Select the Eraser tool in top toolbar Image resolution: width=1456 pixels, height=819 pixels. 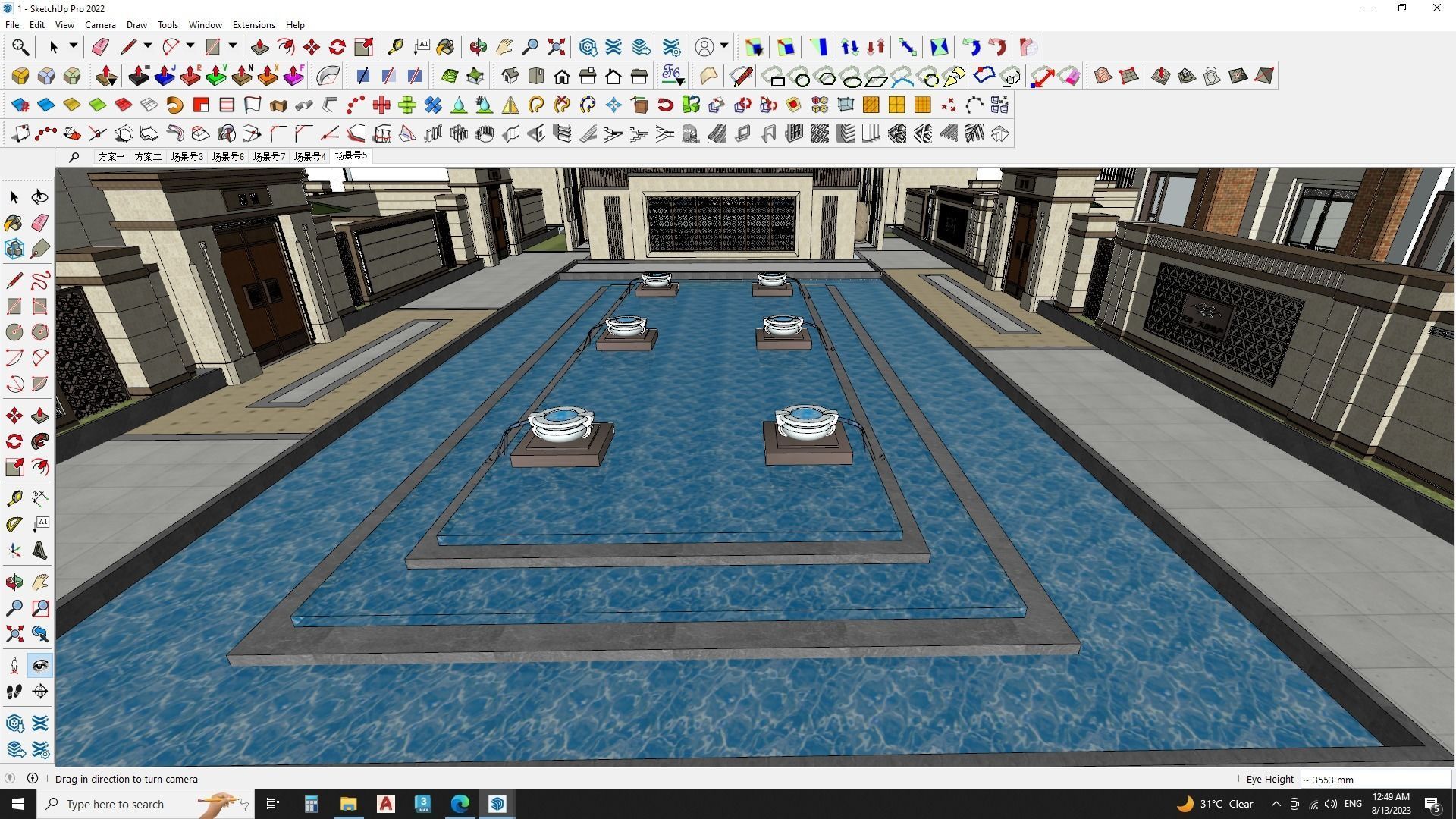[x=100, y=47]
